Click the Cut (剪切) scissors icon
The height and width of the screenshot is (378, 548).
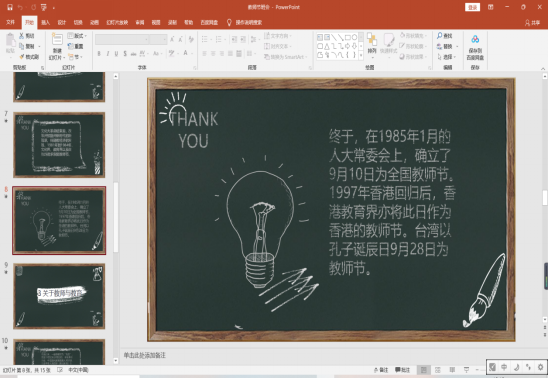[22, 36]
